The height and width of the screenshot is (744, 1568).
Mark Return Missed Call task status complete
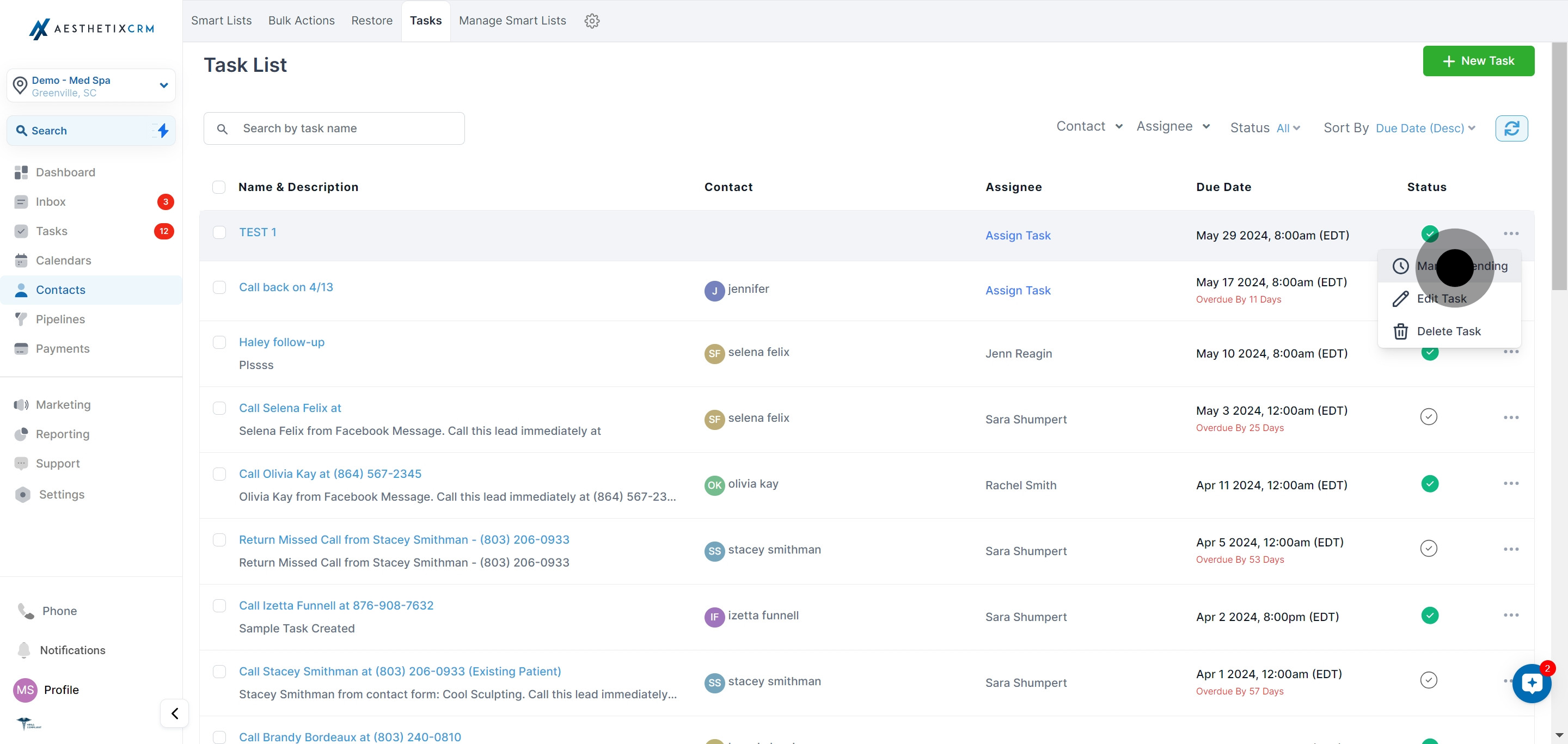[1429, 549]
